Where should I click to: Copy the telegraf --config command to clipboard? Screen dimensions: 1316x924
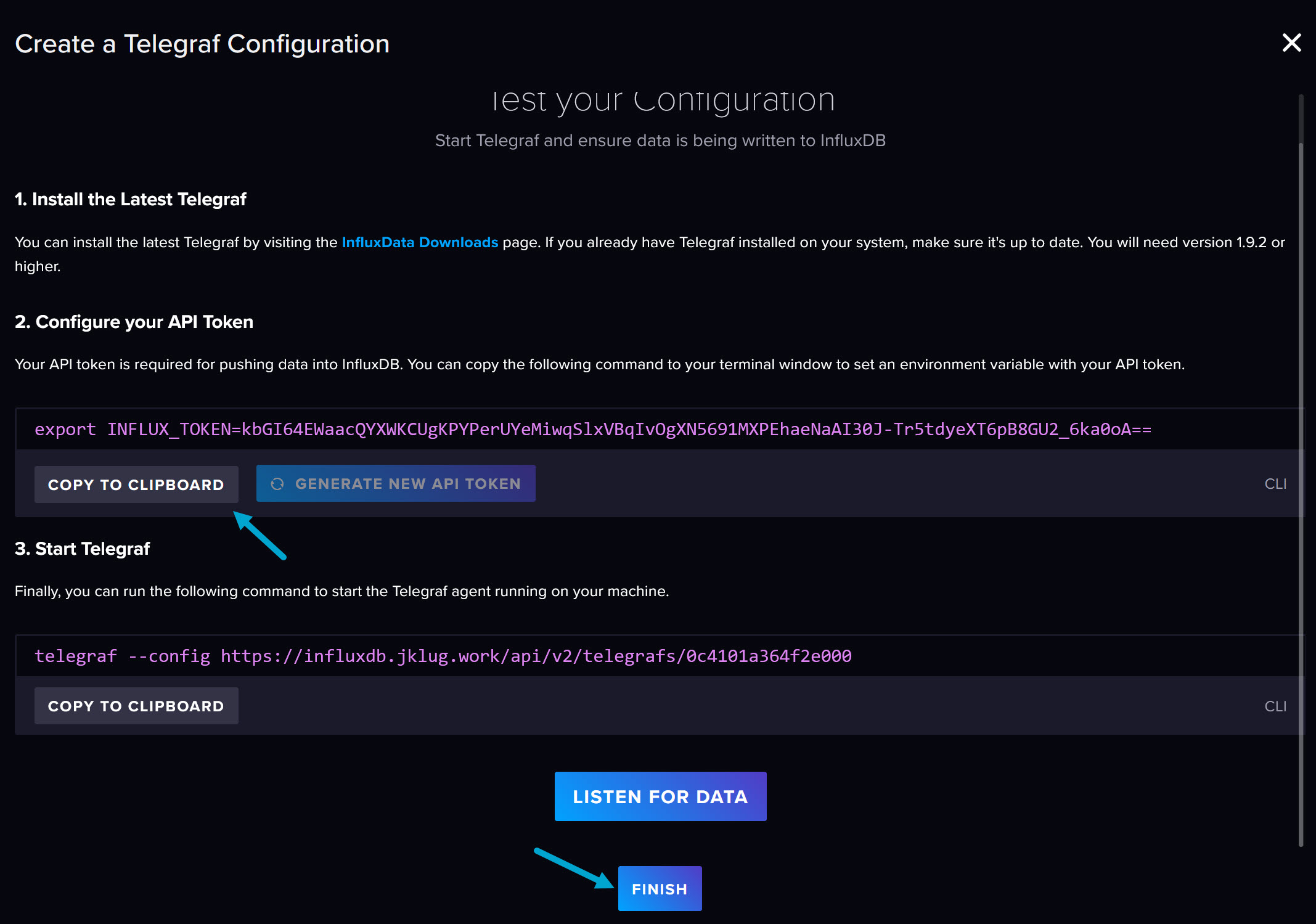coord(136,706)
